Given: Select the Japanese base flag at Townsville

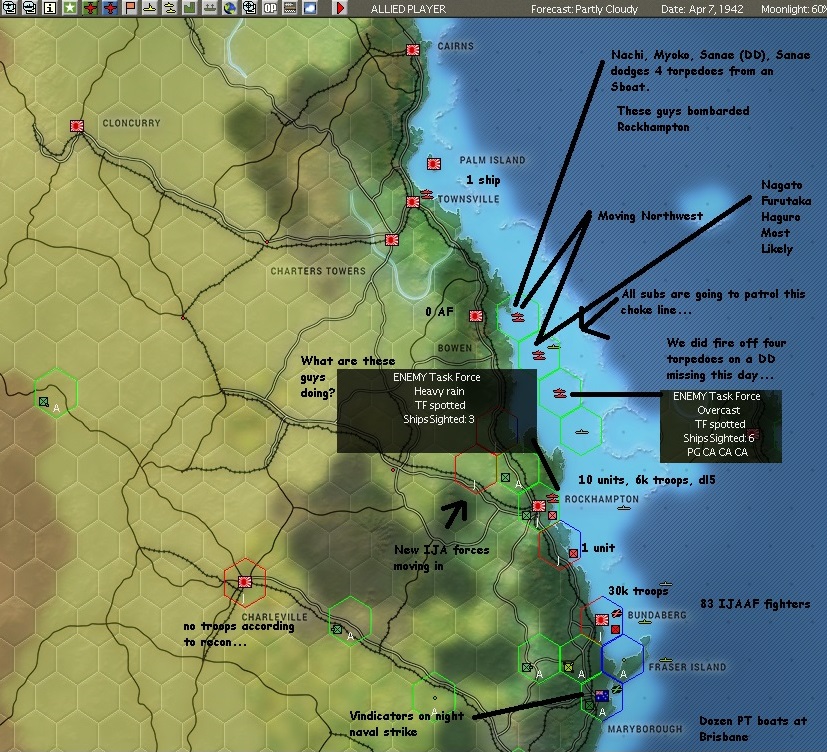Looking at the screenshot, I should coord(413,202).
